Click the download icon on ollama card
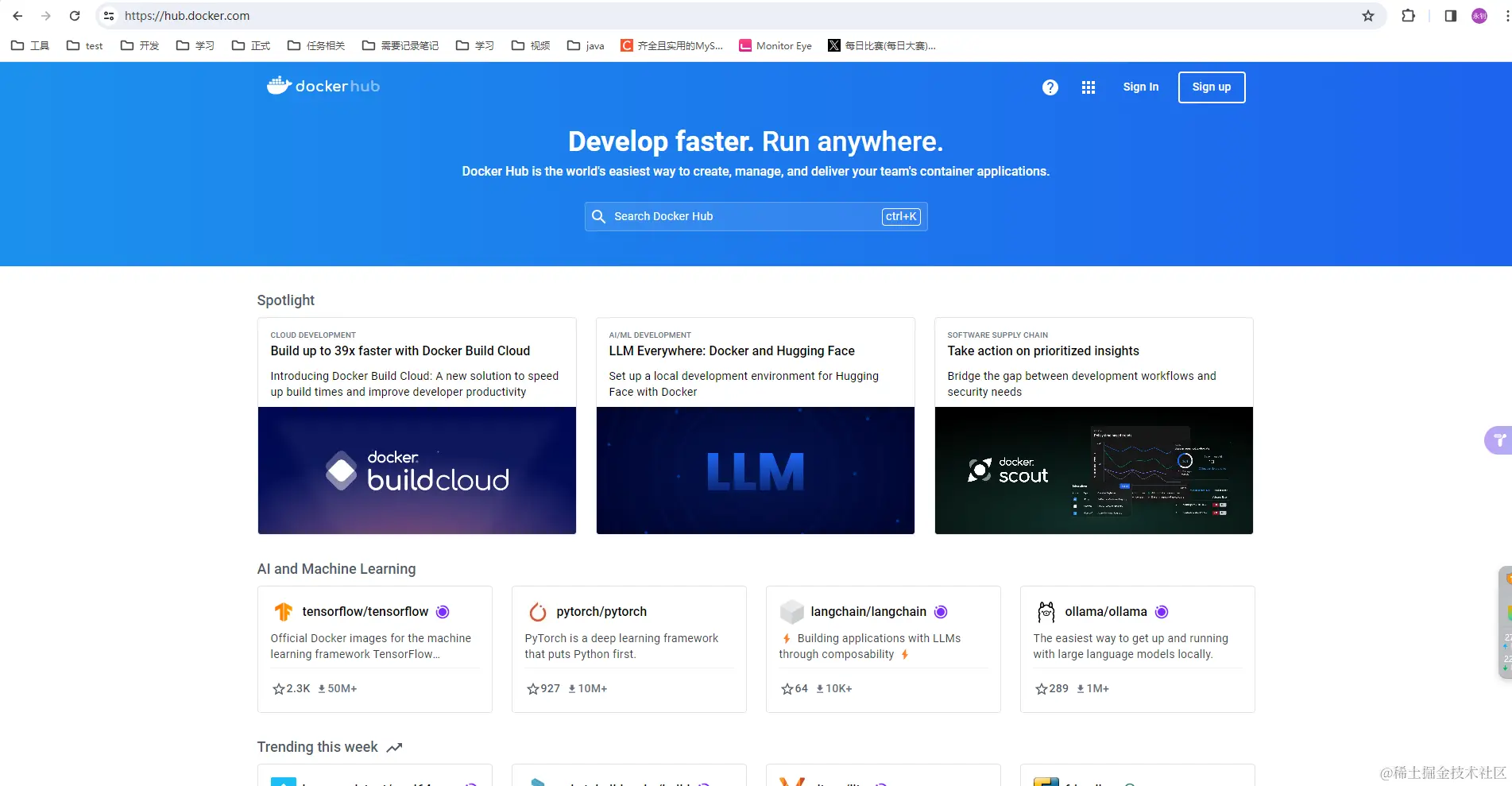The height and width of the screenshot is (786, 1512). coord(1081,689)
